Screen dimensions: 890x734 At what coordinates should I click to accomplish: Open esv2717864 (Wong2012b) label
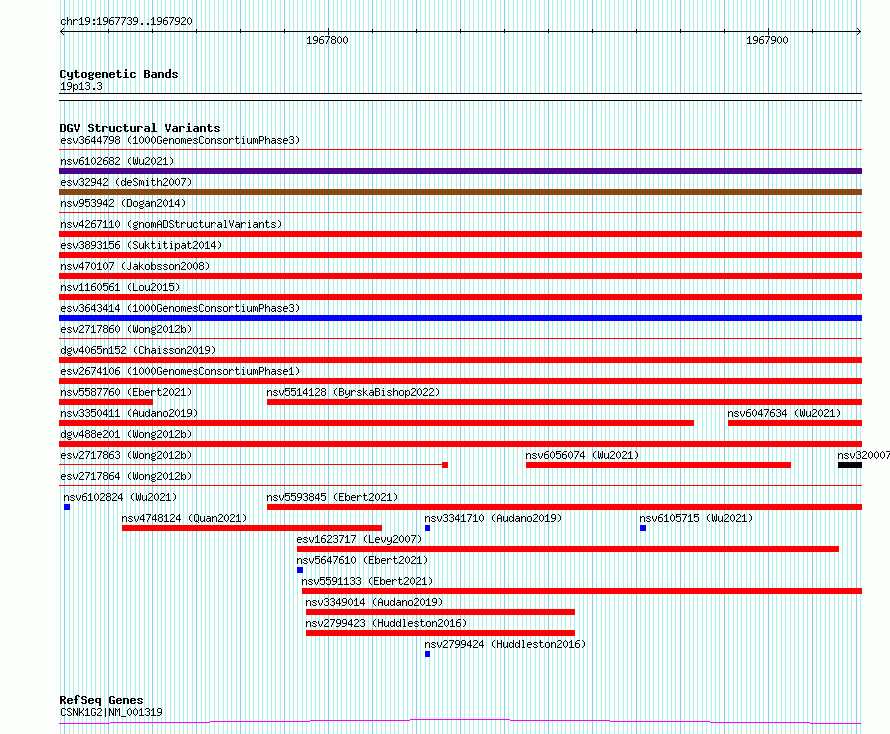[x=126, y=476]
